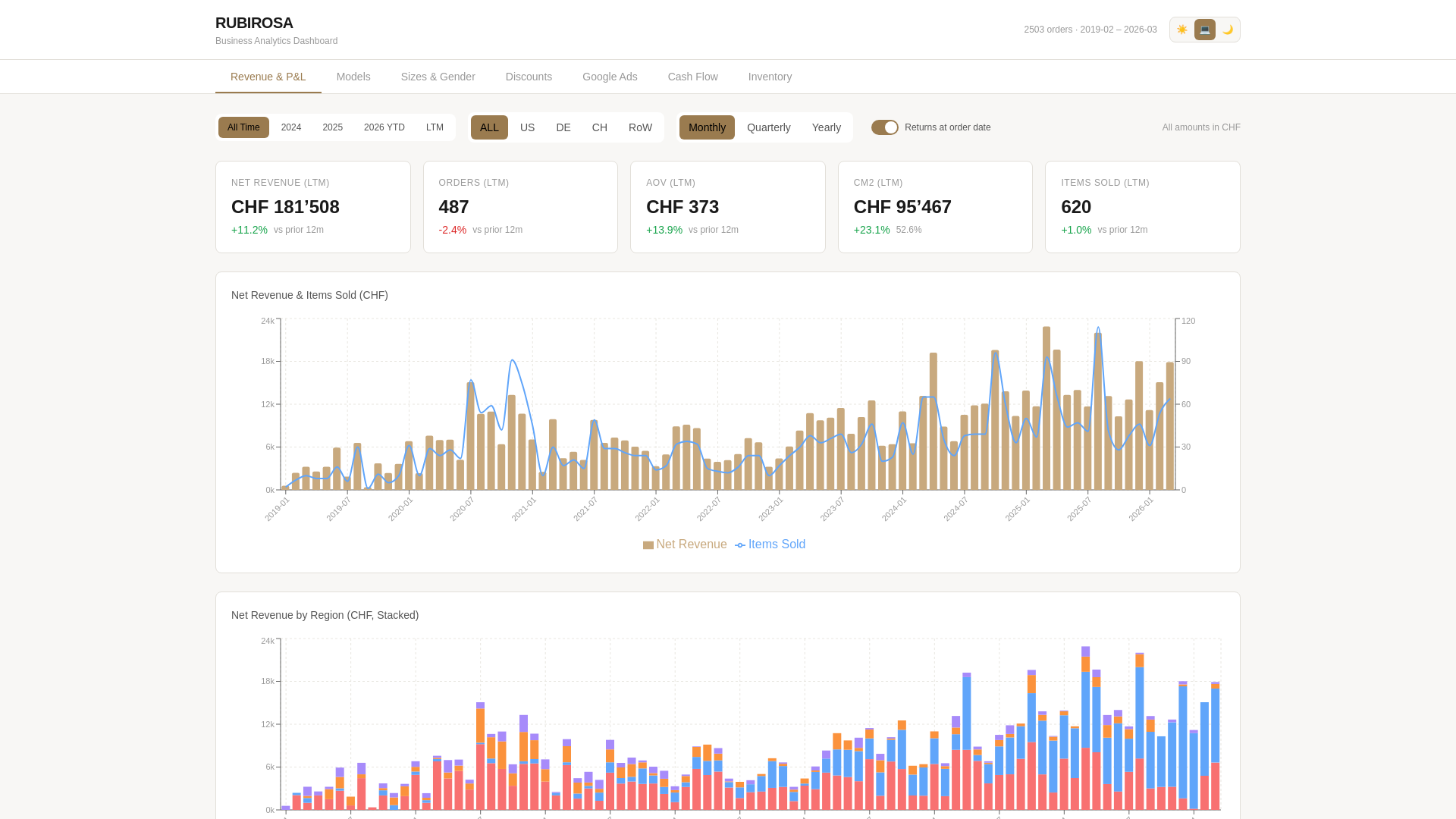Toggle Returns at order date switch

coord(884,127)
